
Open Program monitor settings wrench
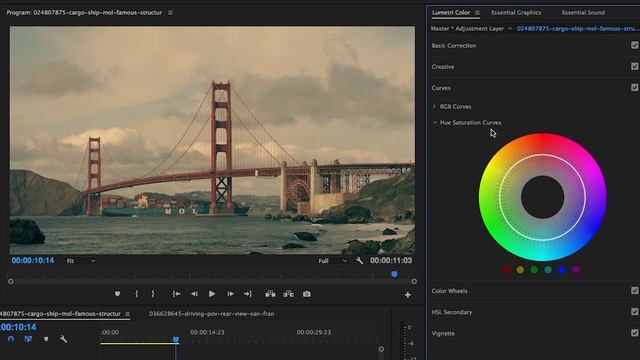[x=359, y=260]
